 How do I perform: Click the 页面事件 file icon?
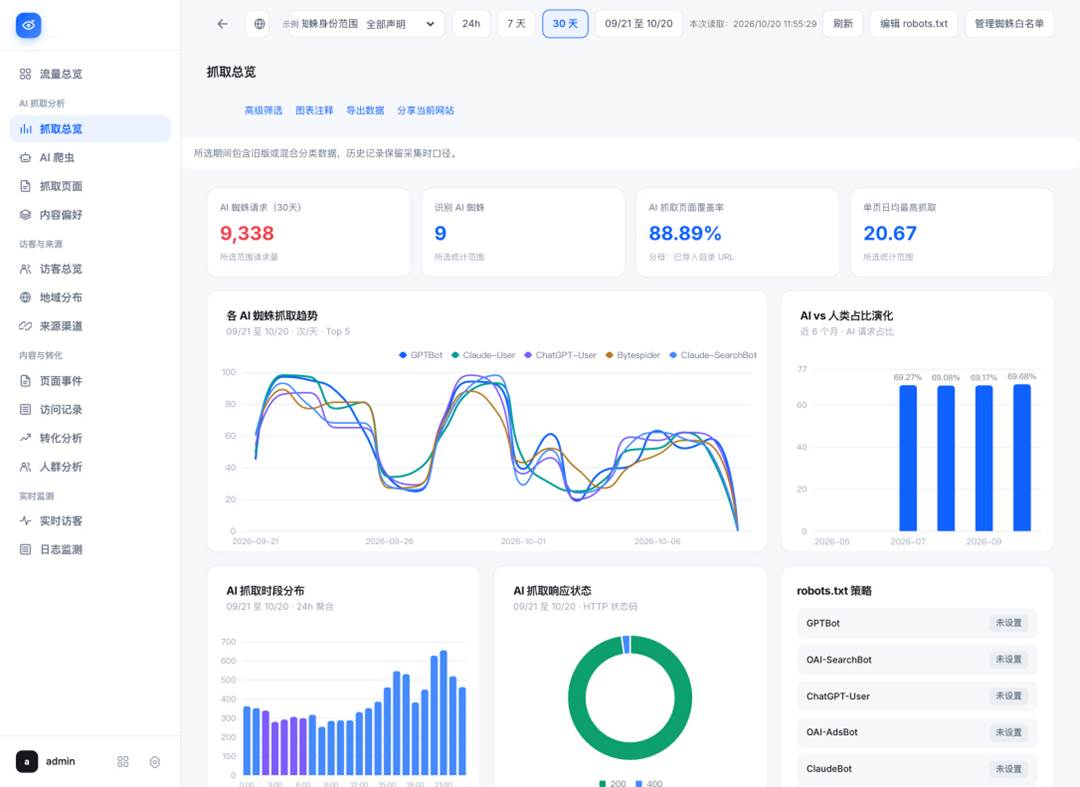tap(25, 381)
